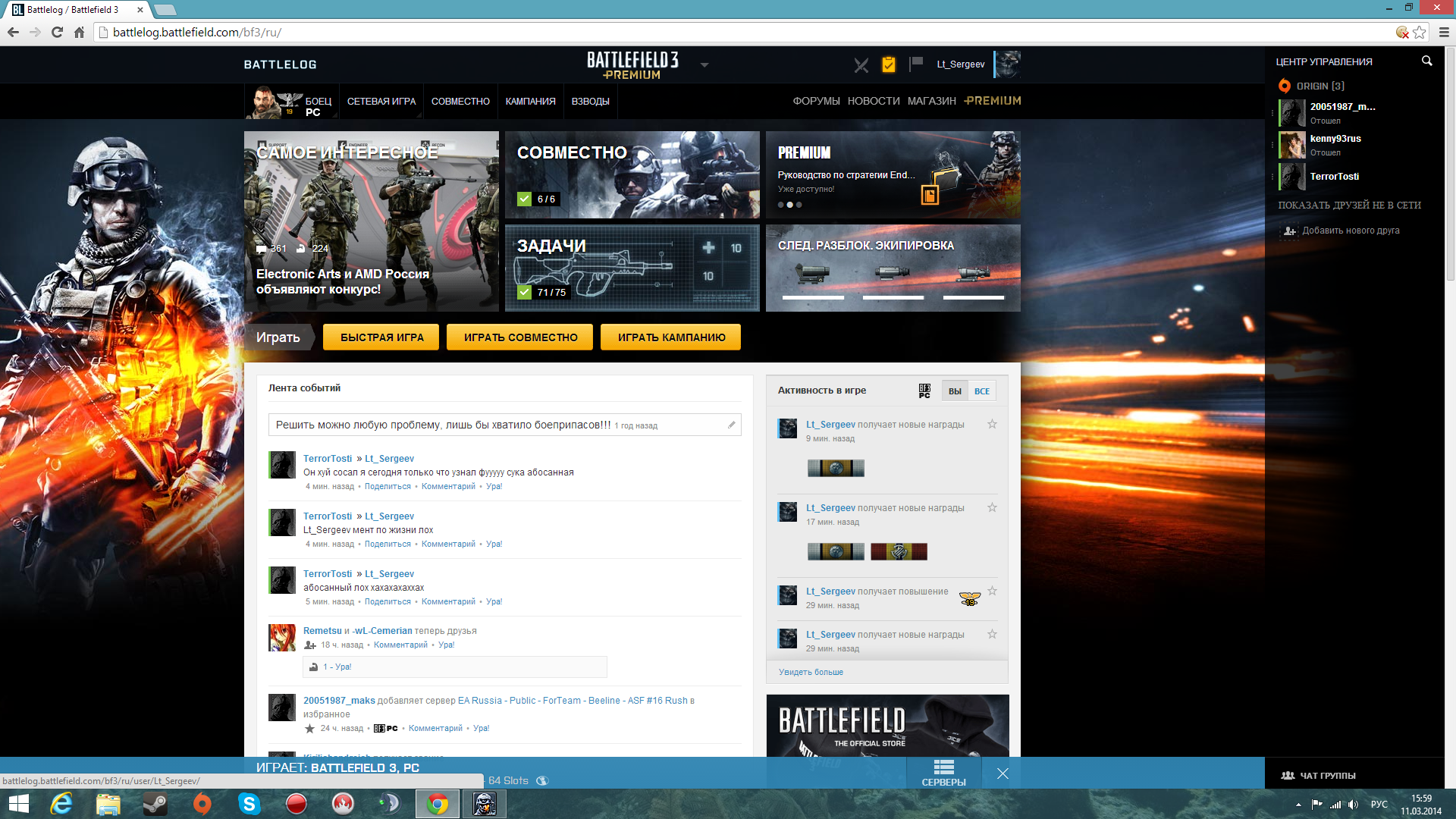Screen dimensions: 1456x819
Task: Open the СЕТЕВАЯ ИГРА menu
Action: point(381,101)
